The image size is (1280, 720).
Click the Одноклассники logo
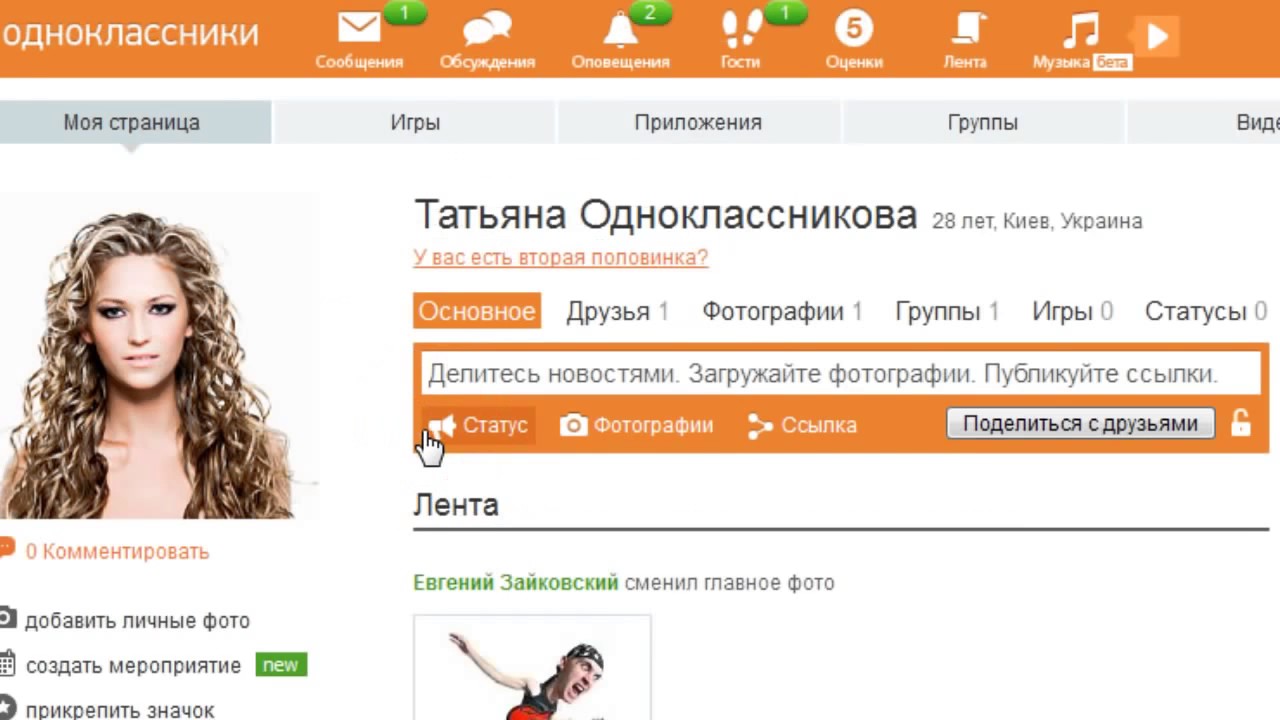pyautogui.click(x=129, y=34)
